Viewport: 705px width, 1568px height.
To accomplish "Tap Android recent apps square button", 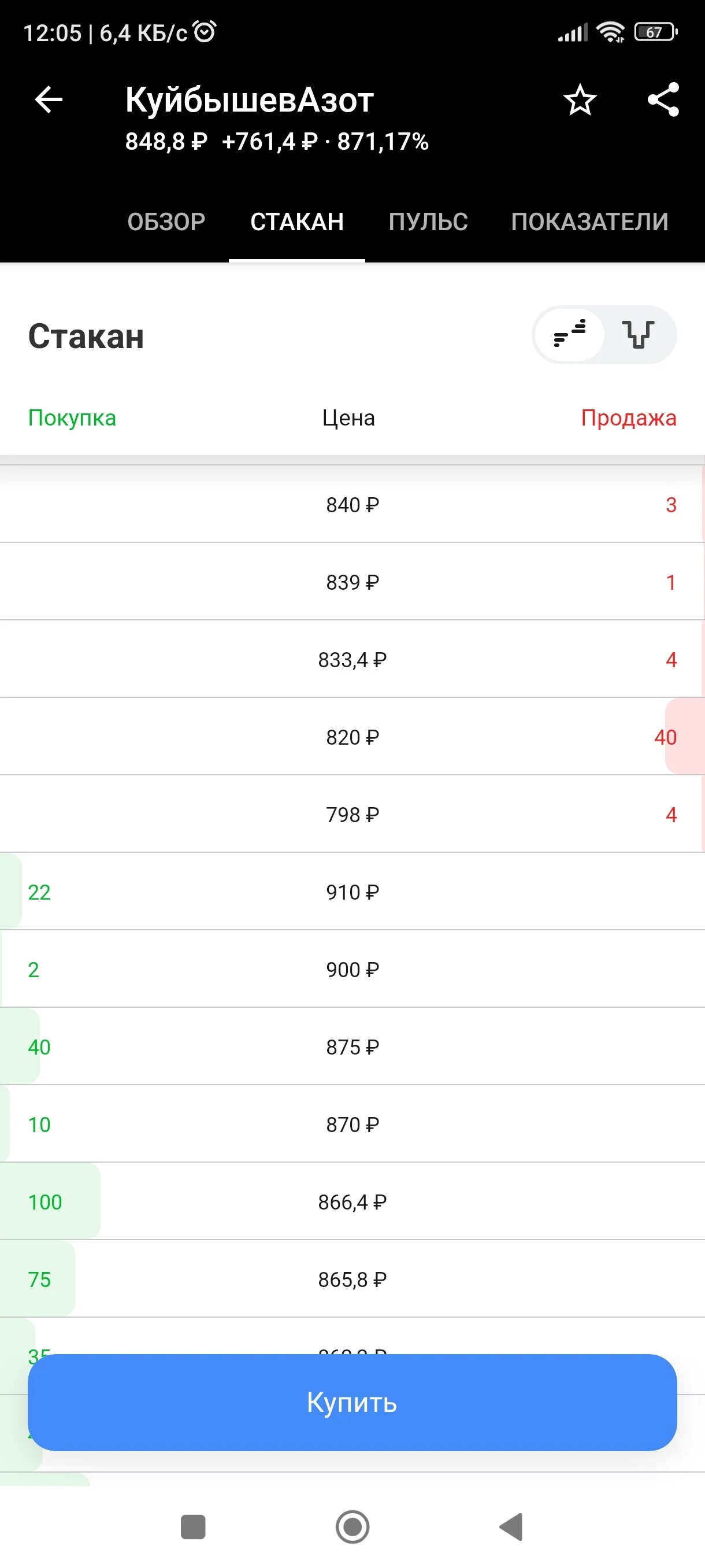I will point(194,1526).
